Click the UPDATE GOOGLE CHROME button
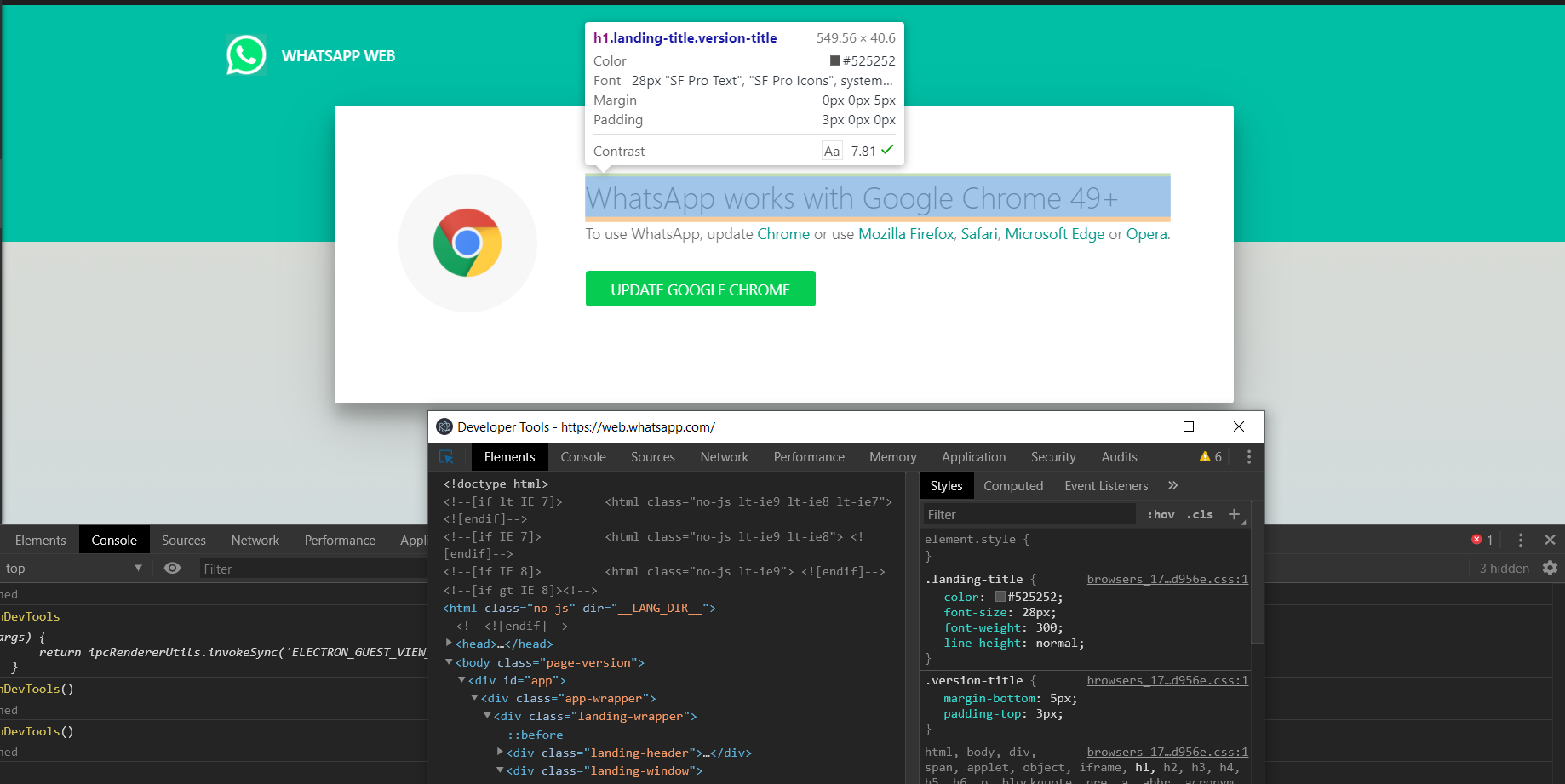This screenshot has width=1565, height=784. pos(700,289)
